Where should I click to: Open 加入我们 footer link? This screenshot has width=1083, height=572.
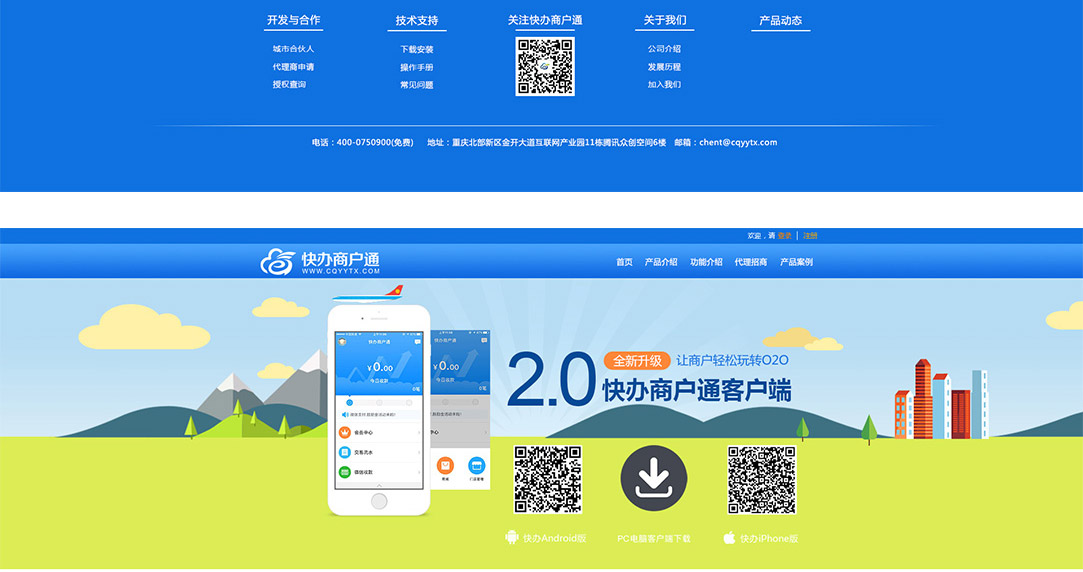tap(664, 84)
